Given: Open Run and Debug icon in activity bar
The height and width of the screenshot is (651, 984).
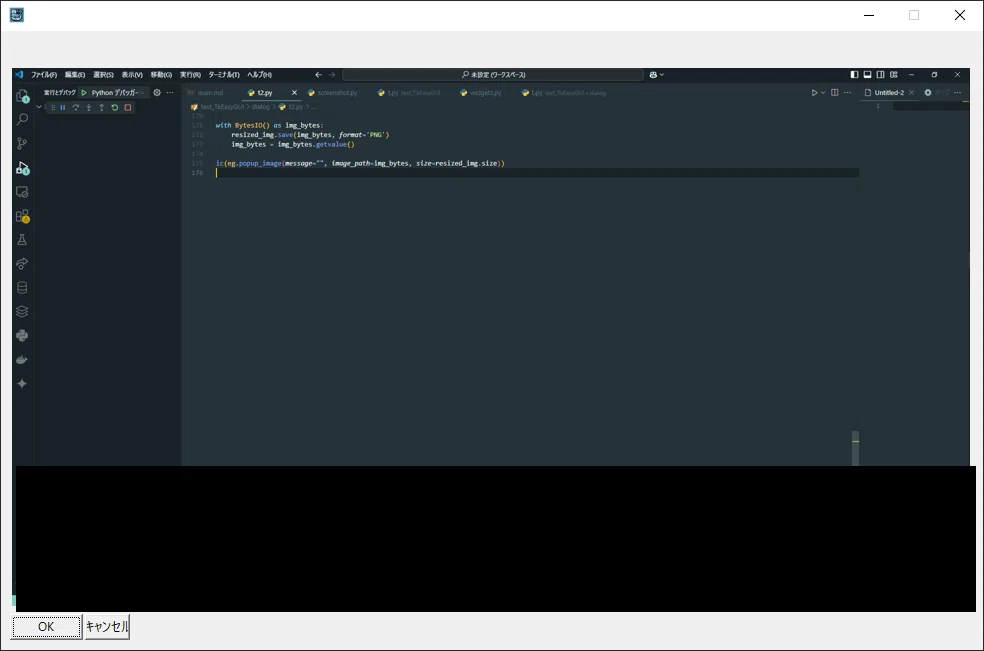Looking at the screenshot, I should point(23,168).
